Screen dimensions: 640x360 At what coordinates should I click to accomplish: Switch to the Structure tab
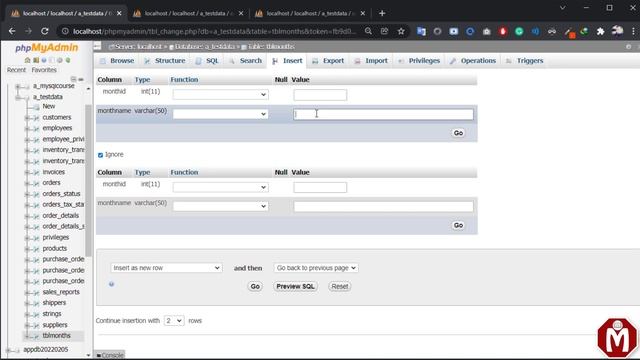(x=164, y=60)
